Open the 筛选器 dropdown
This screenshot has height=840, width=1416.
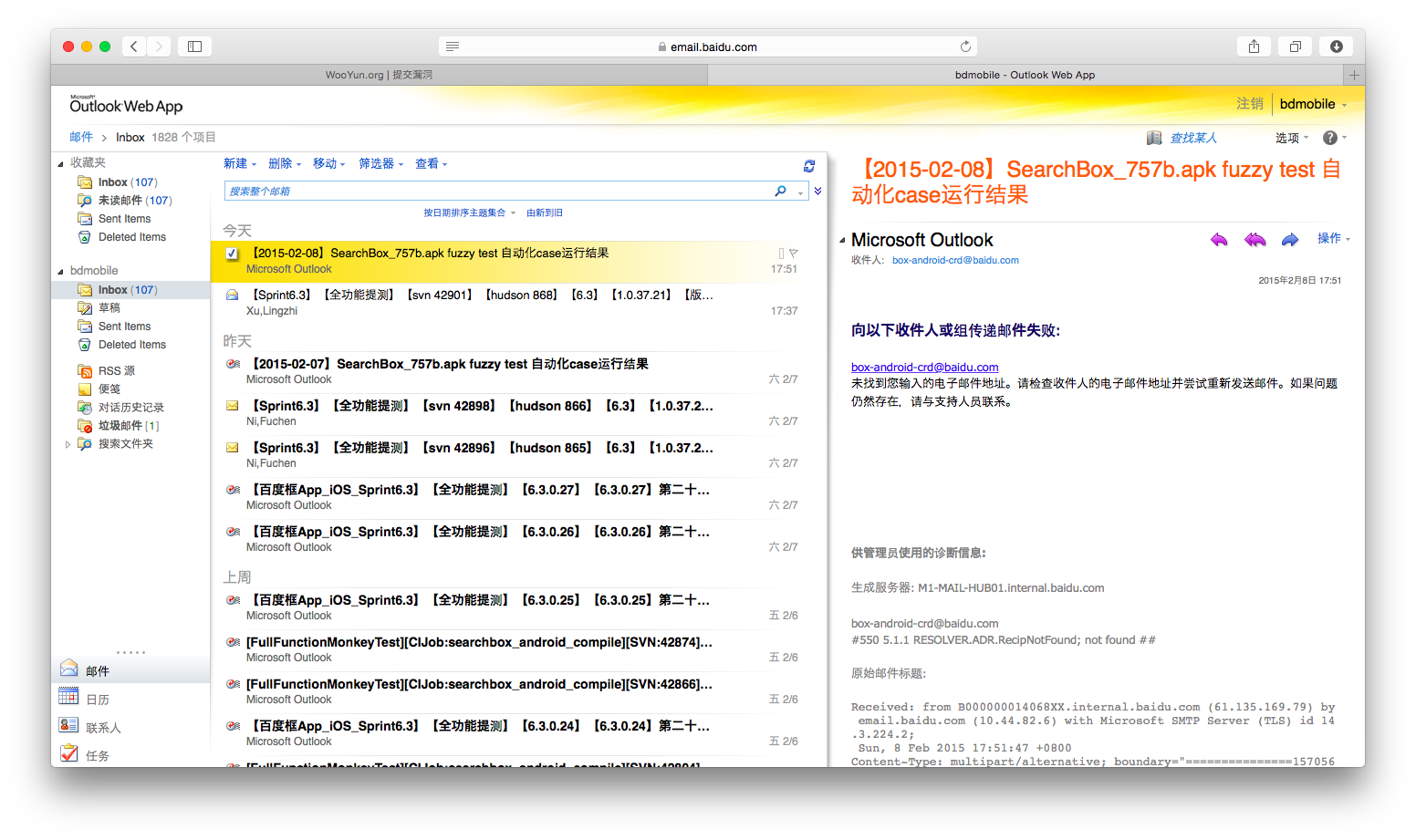coord(381,163)
